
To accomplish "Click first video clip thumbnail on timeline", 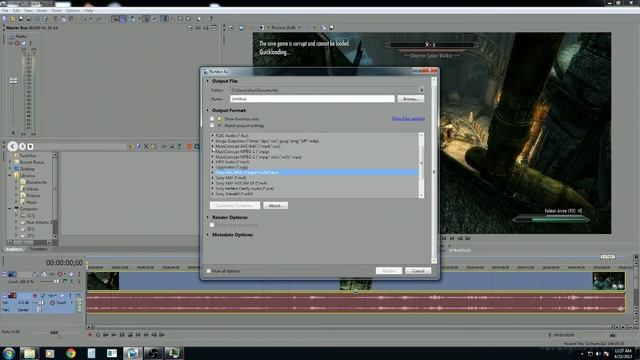I will (x=103, y=281).
